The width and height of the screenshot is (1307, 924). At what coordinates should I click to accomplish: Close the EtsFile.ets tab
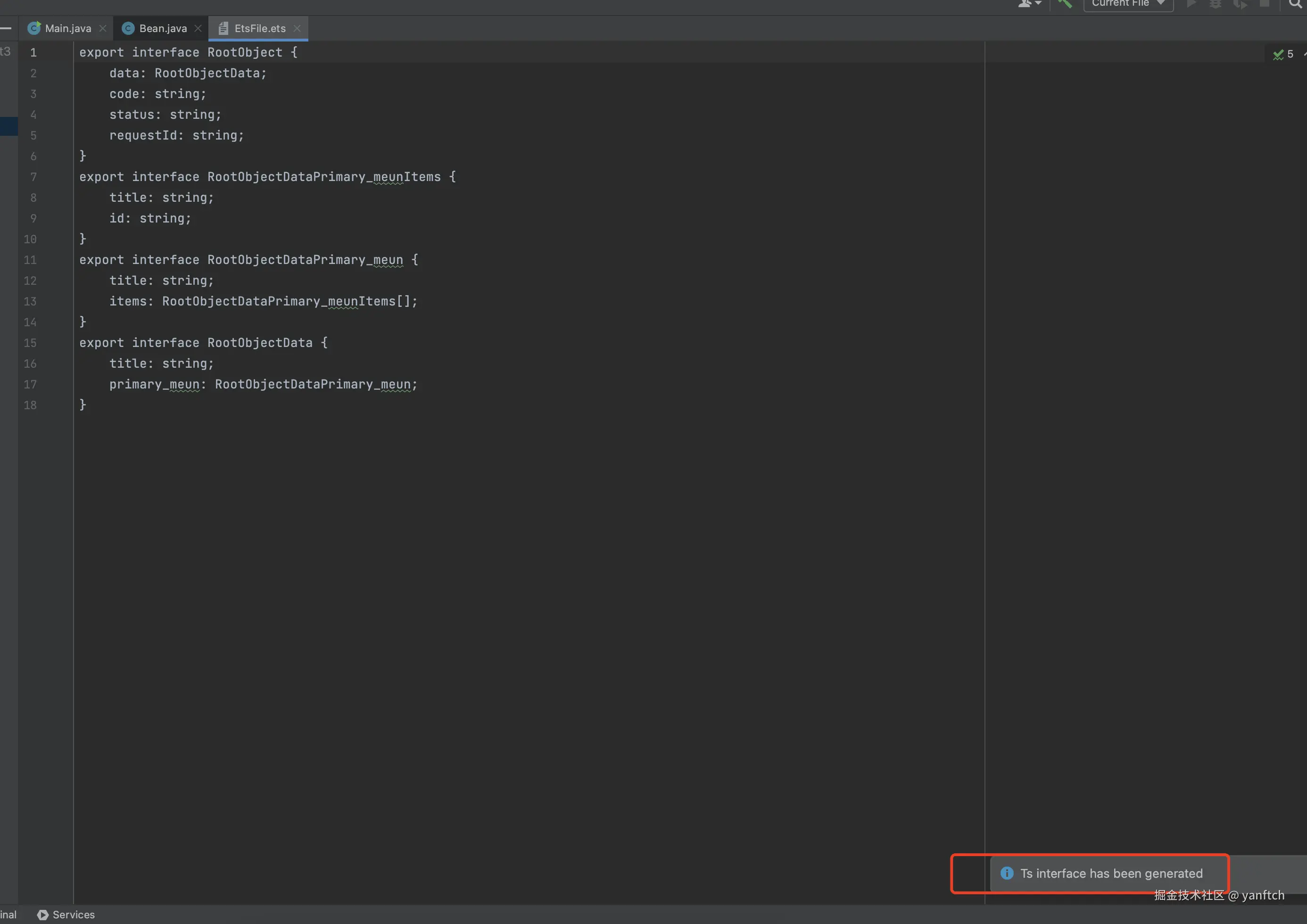297,28
